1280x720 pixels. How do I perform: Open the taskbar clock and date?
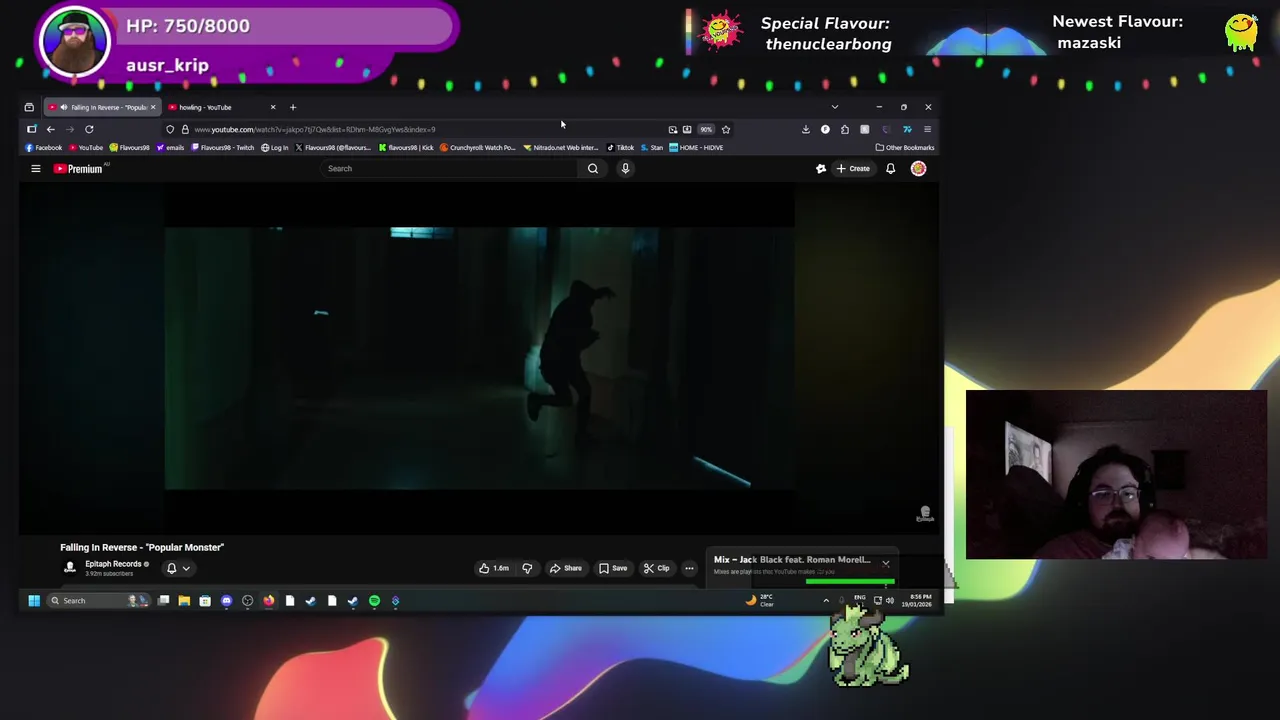916,601
